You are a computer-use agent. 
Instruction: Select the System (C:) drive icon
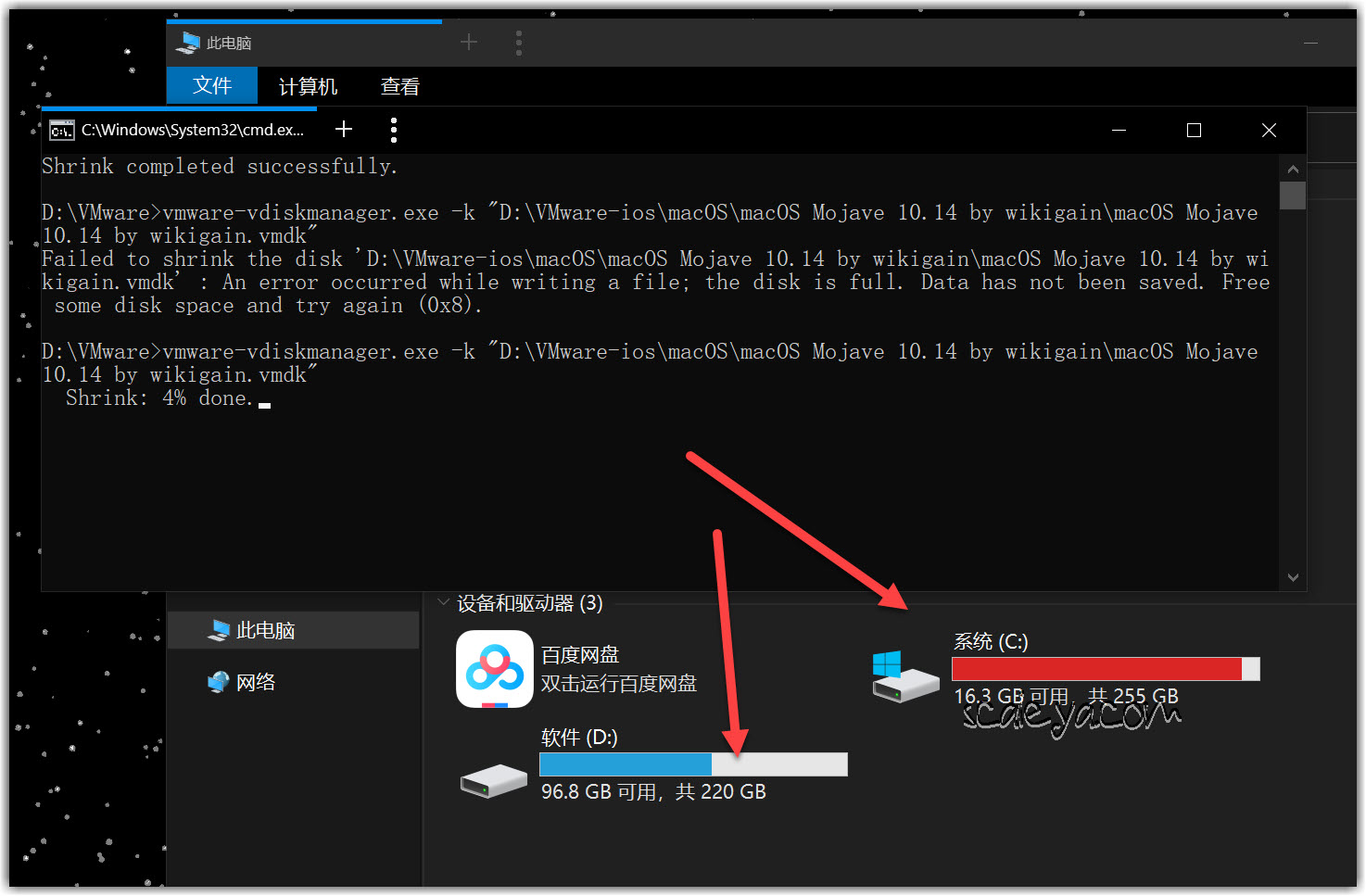pos(904,677)
